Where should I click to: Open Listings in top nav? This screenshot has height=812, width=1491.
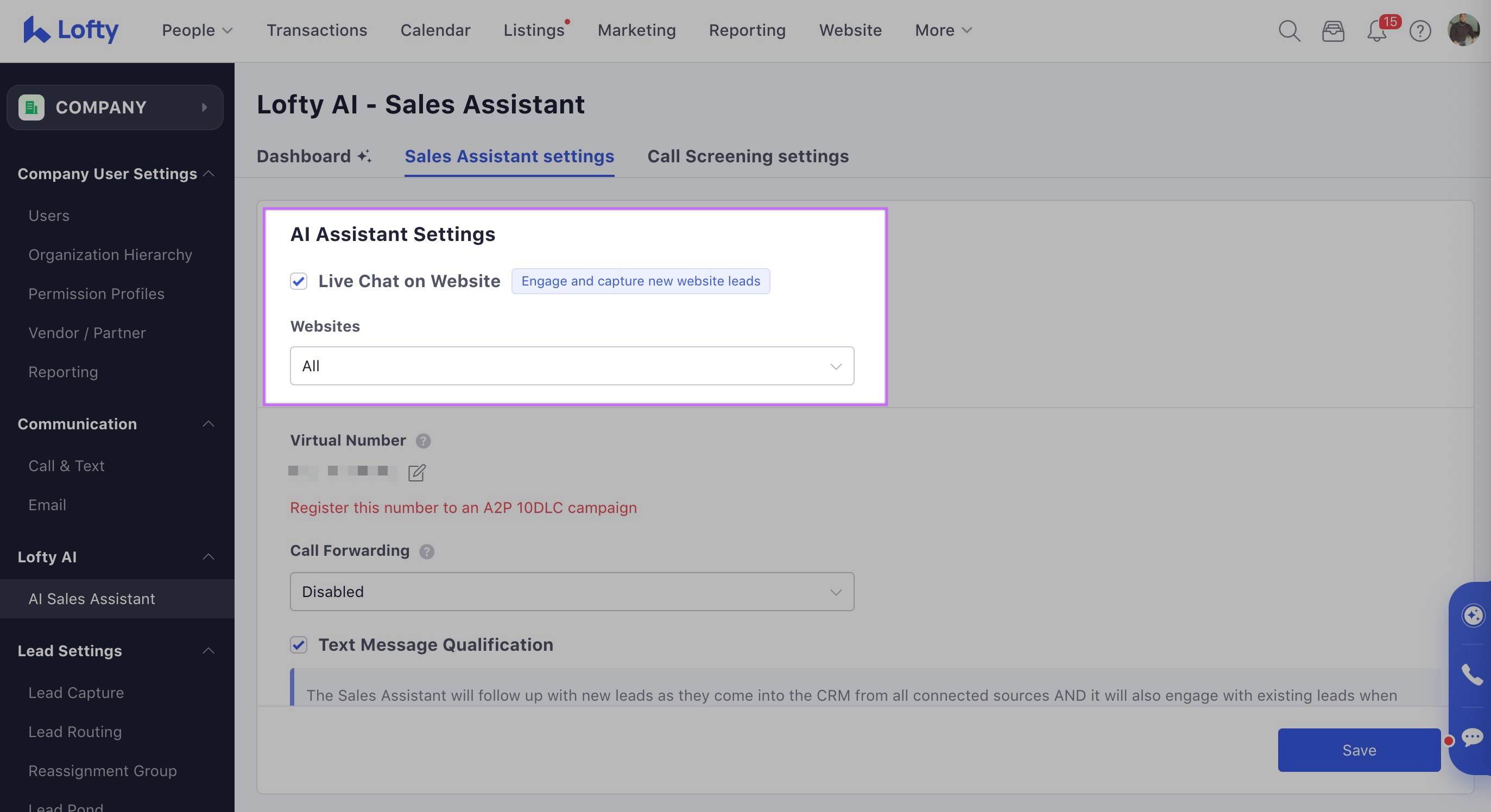(534, 30)
